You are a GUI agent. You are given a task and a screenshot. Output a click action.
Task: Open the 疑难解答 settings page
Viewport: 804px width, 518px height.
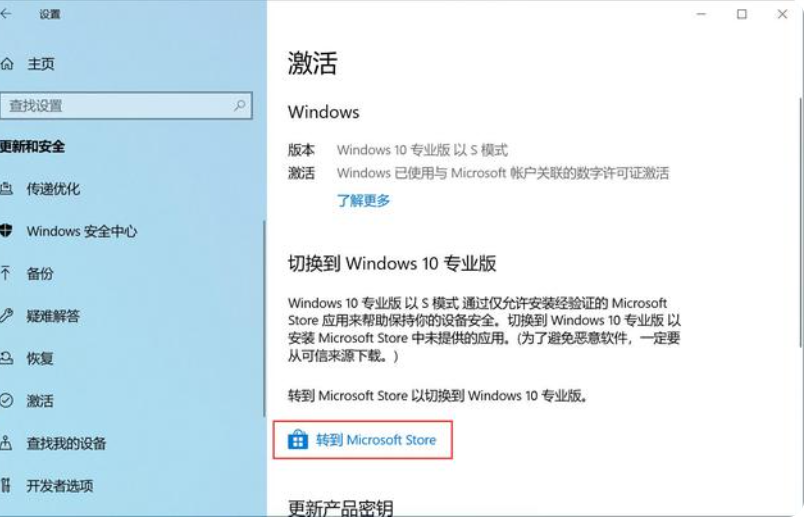click(53, 316)
